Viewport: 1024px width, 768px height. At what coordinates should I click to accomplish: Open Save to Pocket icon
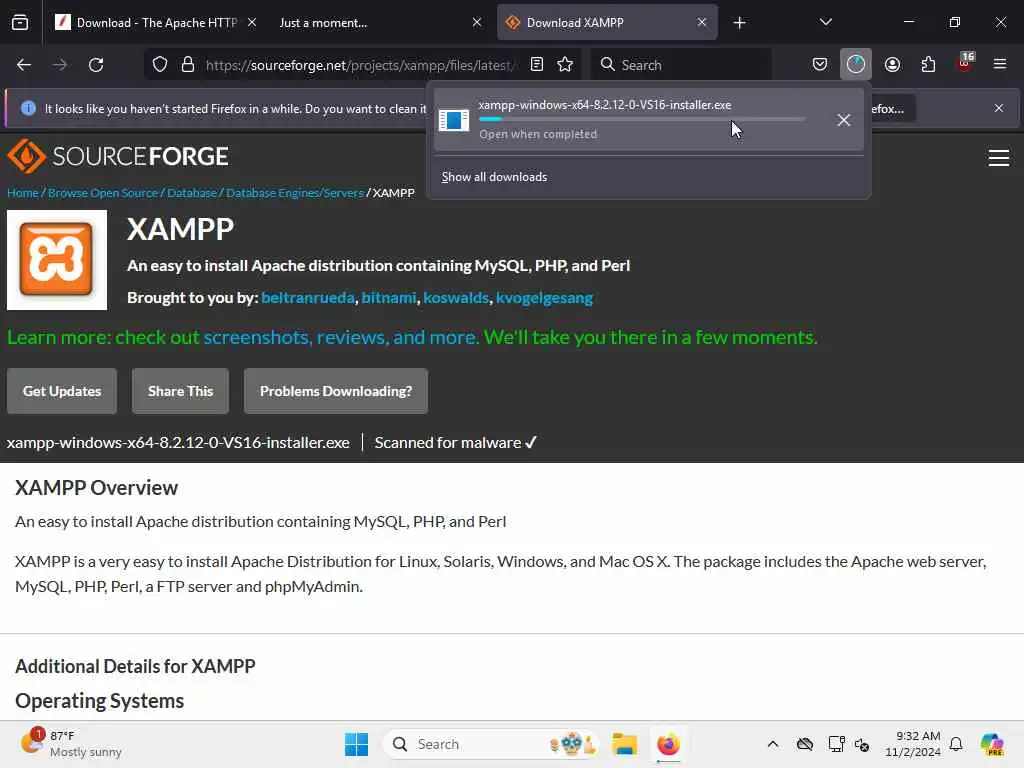tap(820, 65)
